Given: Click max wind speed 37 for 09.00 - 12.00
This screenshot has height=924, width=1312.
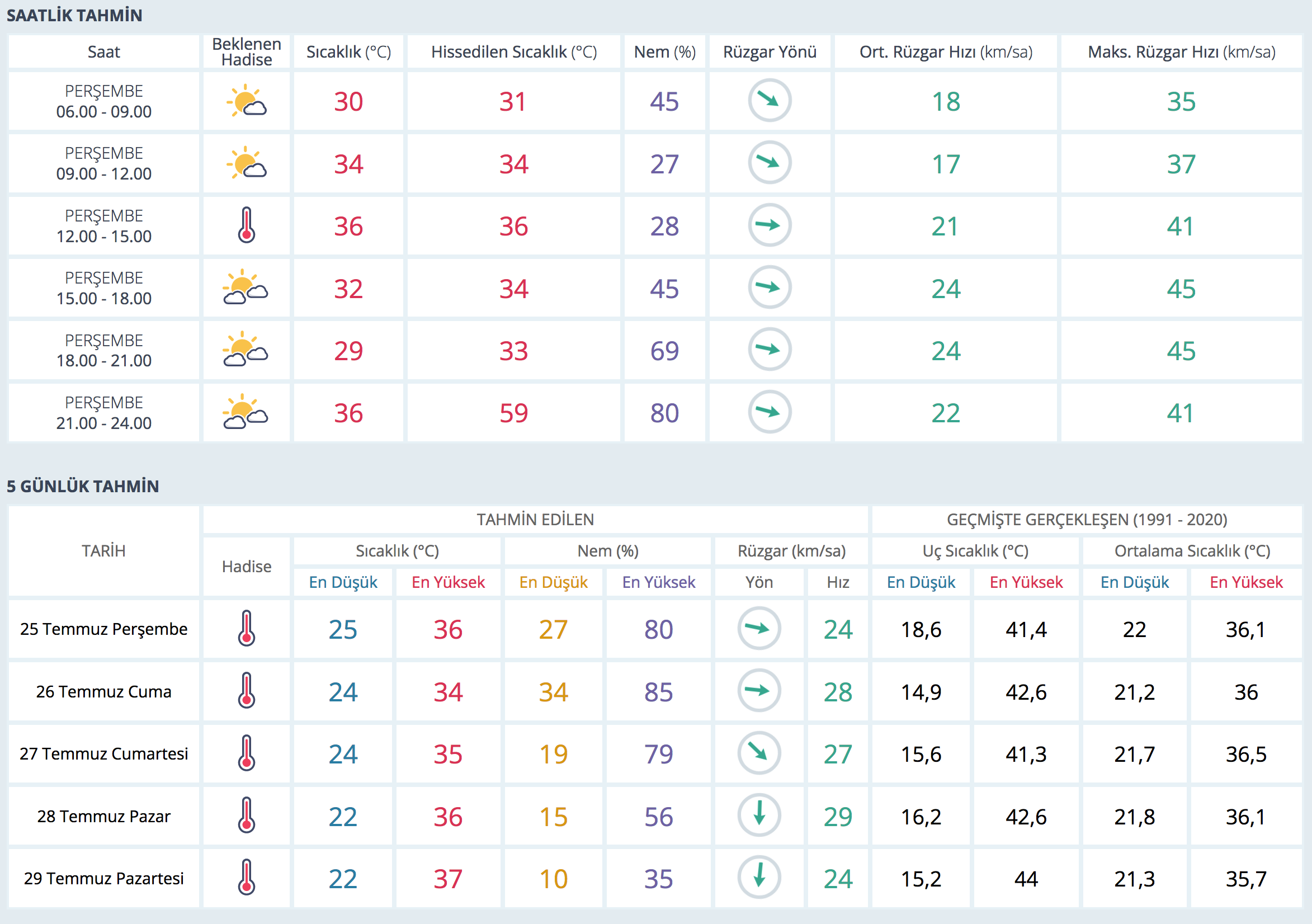Looking at the screenshot, I should [x=1181, y=164].
